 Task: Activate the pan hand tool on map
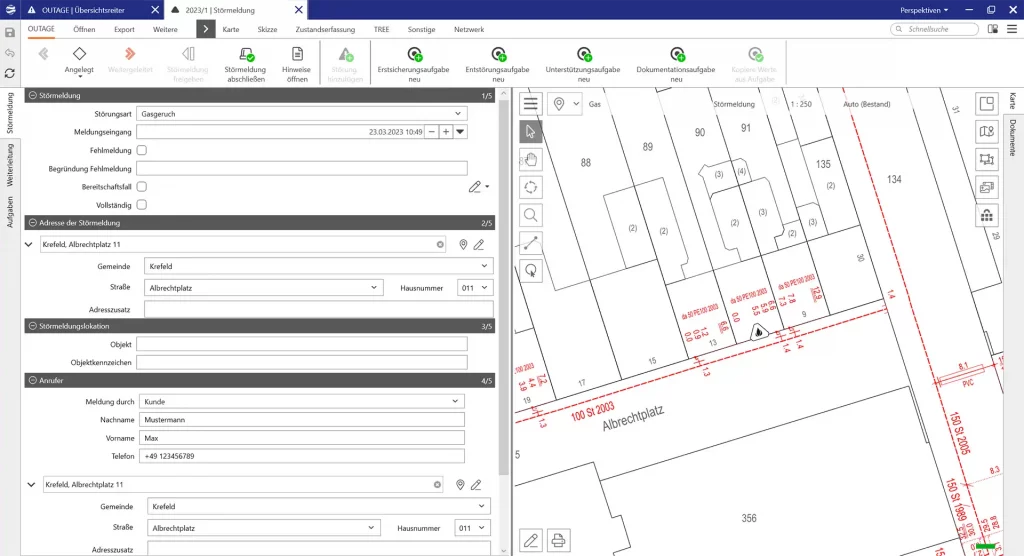tap(531, 159)
